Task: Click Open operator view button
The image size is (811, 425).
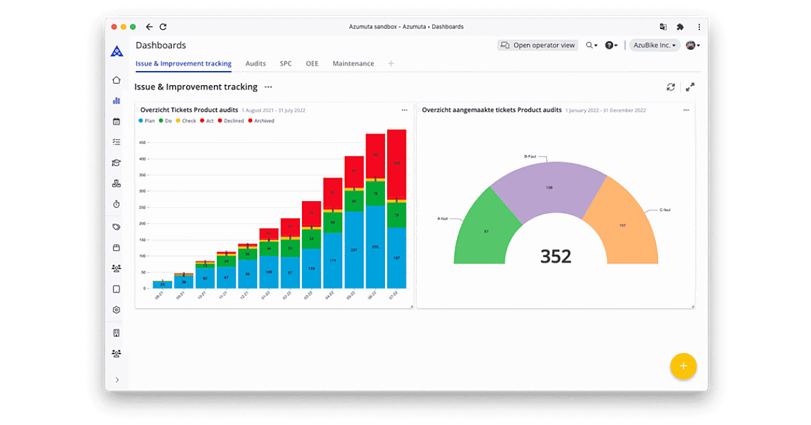Action: click(x=538, y=45)
